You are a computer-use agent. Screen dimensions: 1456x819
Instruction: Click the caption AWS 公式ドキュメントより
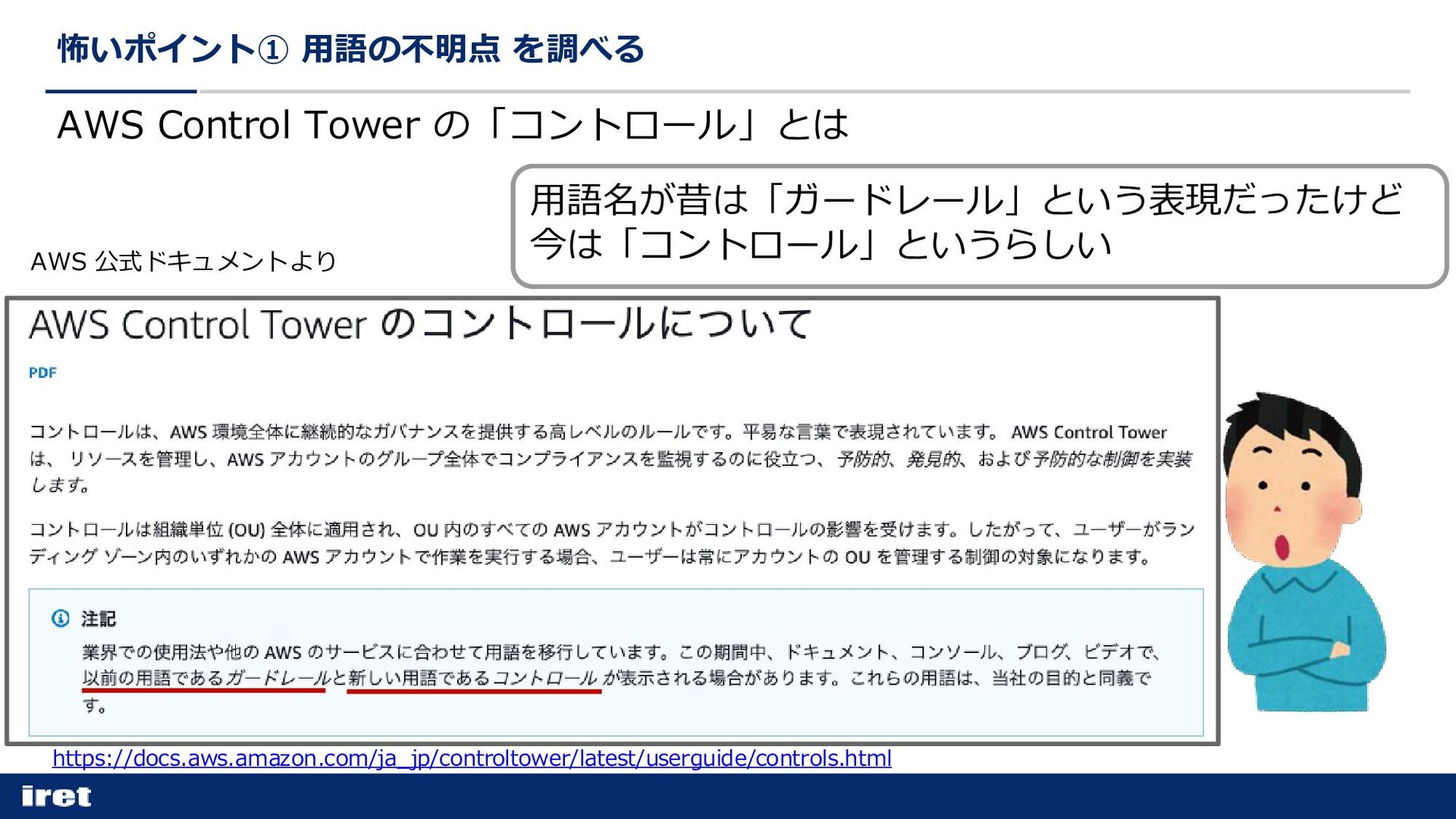coord(184,262)
